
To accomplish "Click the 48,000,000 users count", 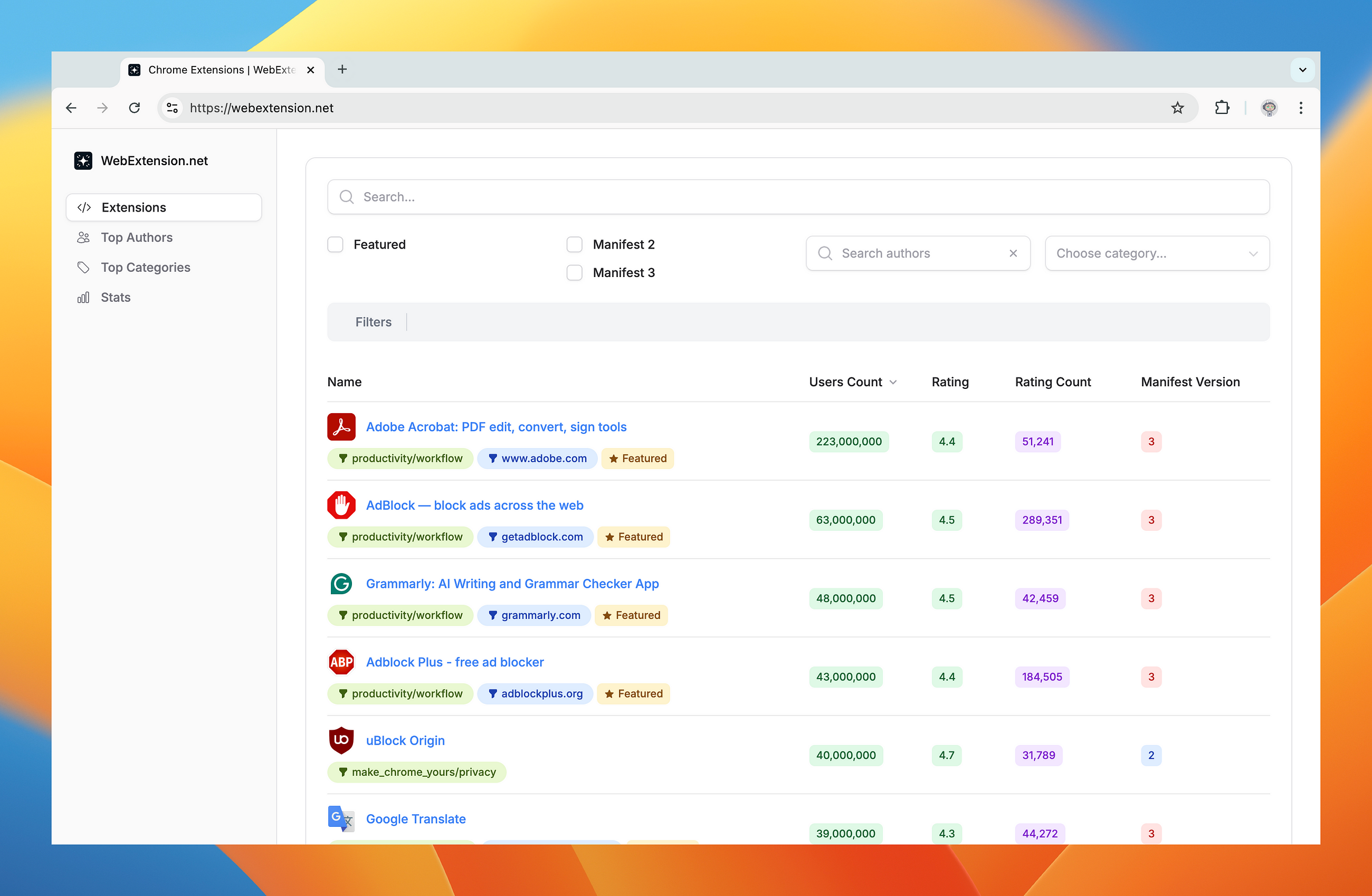I will click(x=846, y=598).
